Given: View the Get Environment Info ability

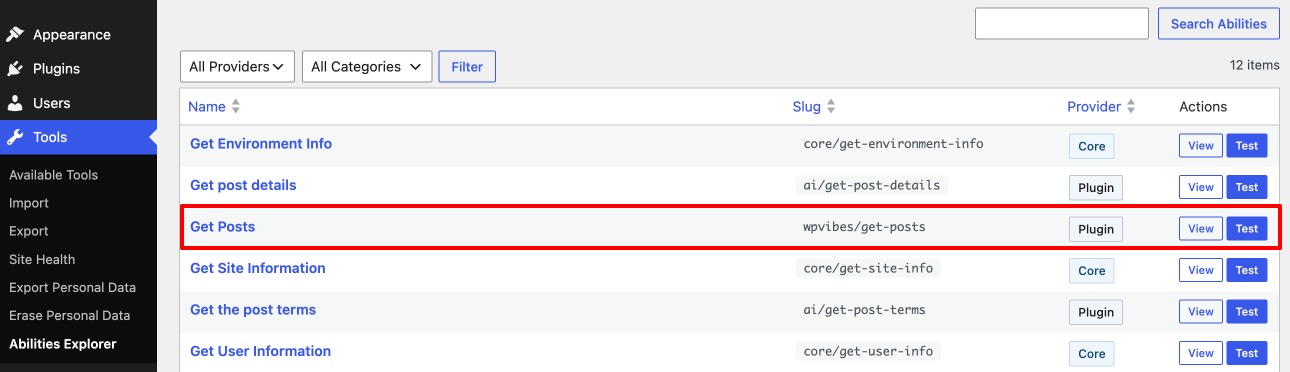Looking at the screenshot, I should click(1201, 146).
